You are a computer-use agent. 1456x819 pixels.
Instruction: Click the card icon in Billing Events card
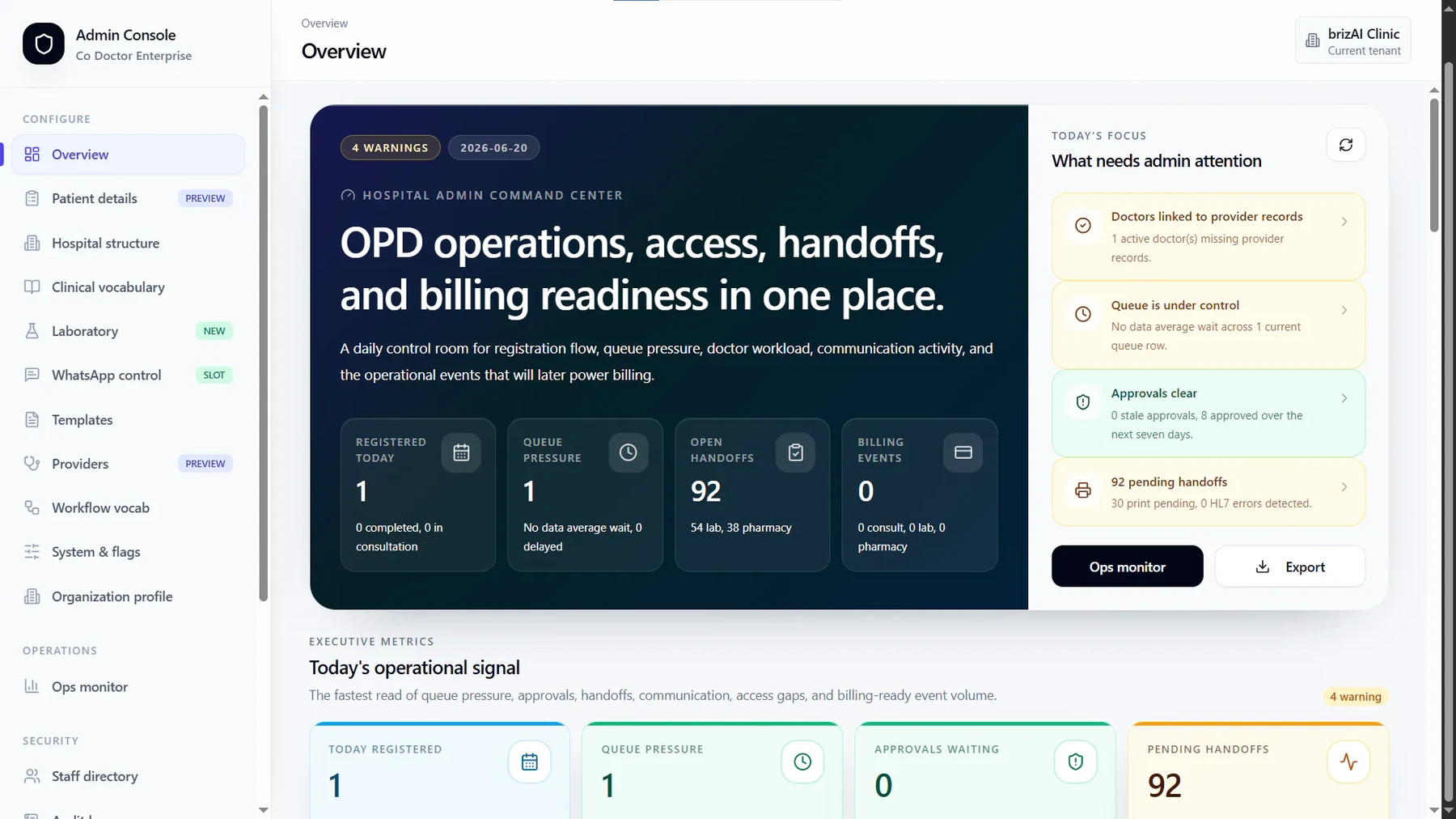[963, 452]
